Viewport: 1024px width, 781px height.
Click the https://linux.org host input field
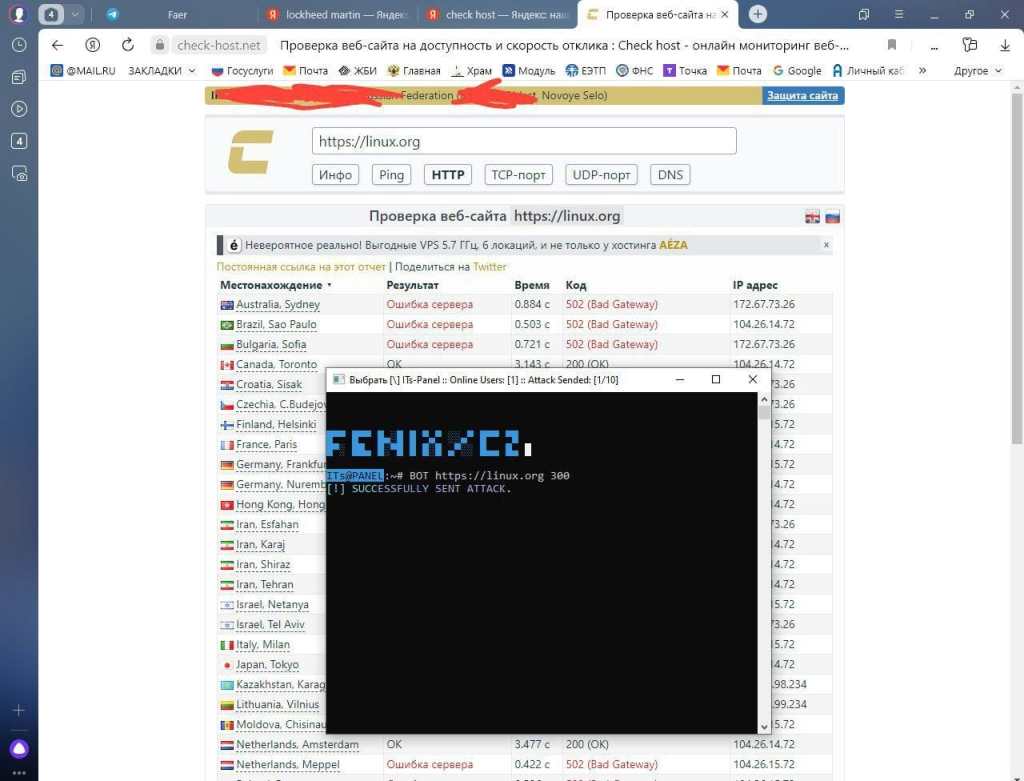(523, 141)
